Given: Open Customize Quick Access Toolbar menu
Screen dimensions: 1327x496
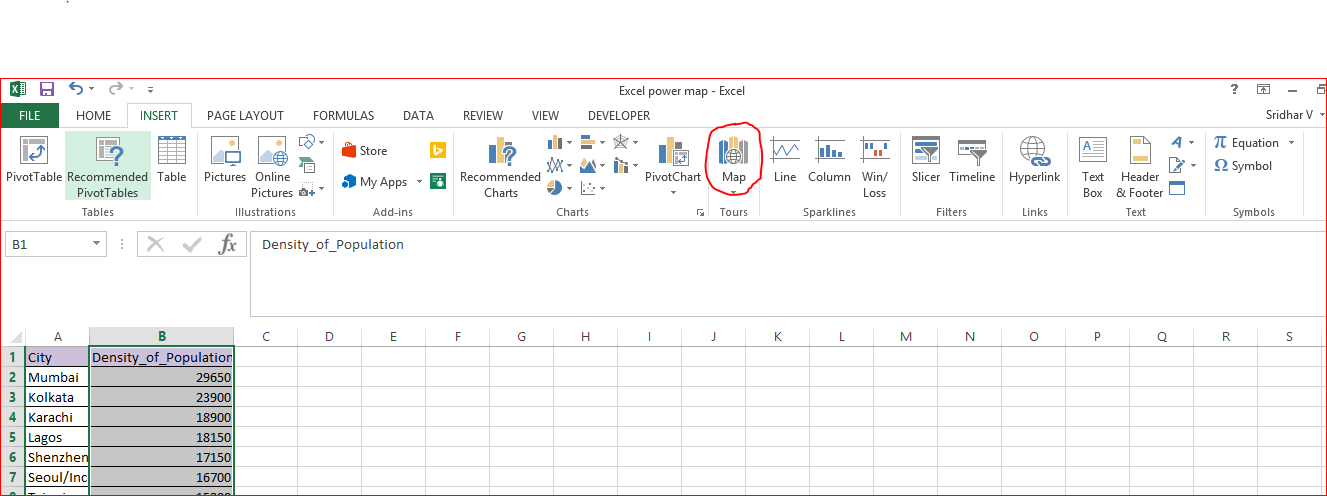Looking at the screenshot, I should point(150,90).
